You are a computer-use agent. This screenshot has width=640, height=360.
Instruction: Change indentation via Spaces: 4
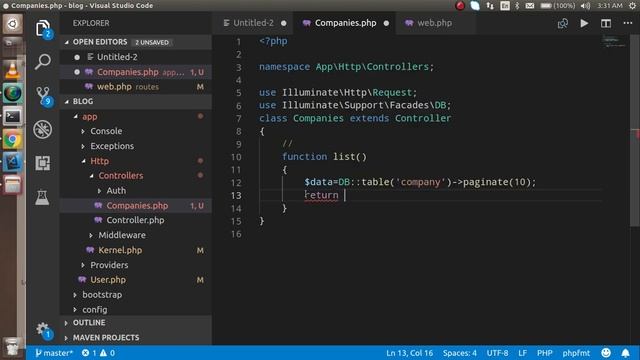(x=460, y=353)
